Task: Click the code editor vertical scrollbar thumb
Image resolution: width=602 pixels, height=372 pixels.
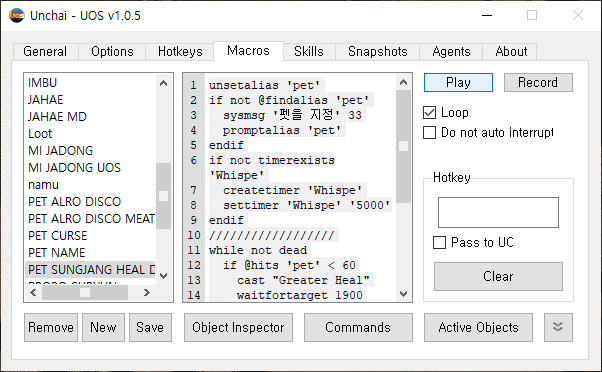Action: click(x=403, y=146)
